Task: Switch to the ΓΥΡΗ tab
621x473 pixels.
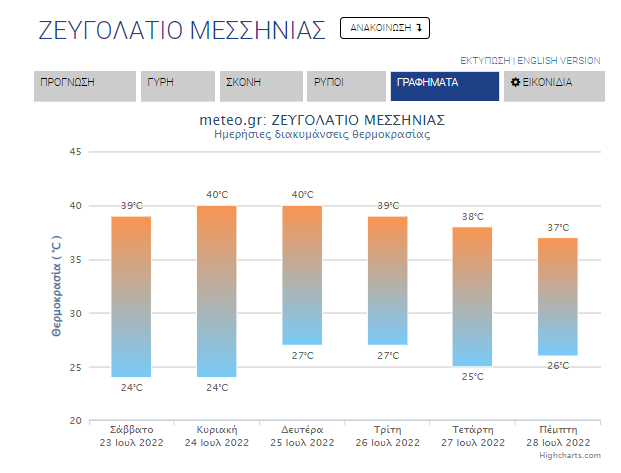Action: (178, 86)
